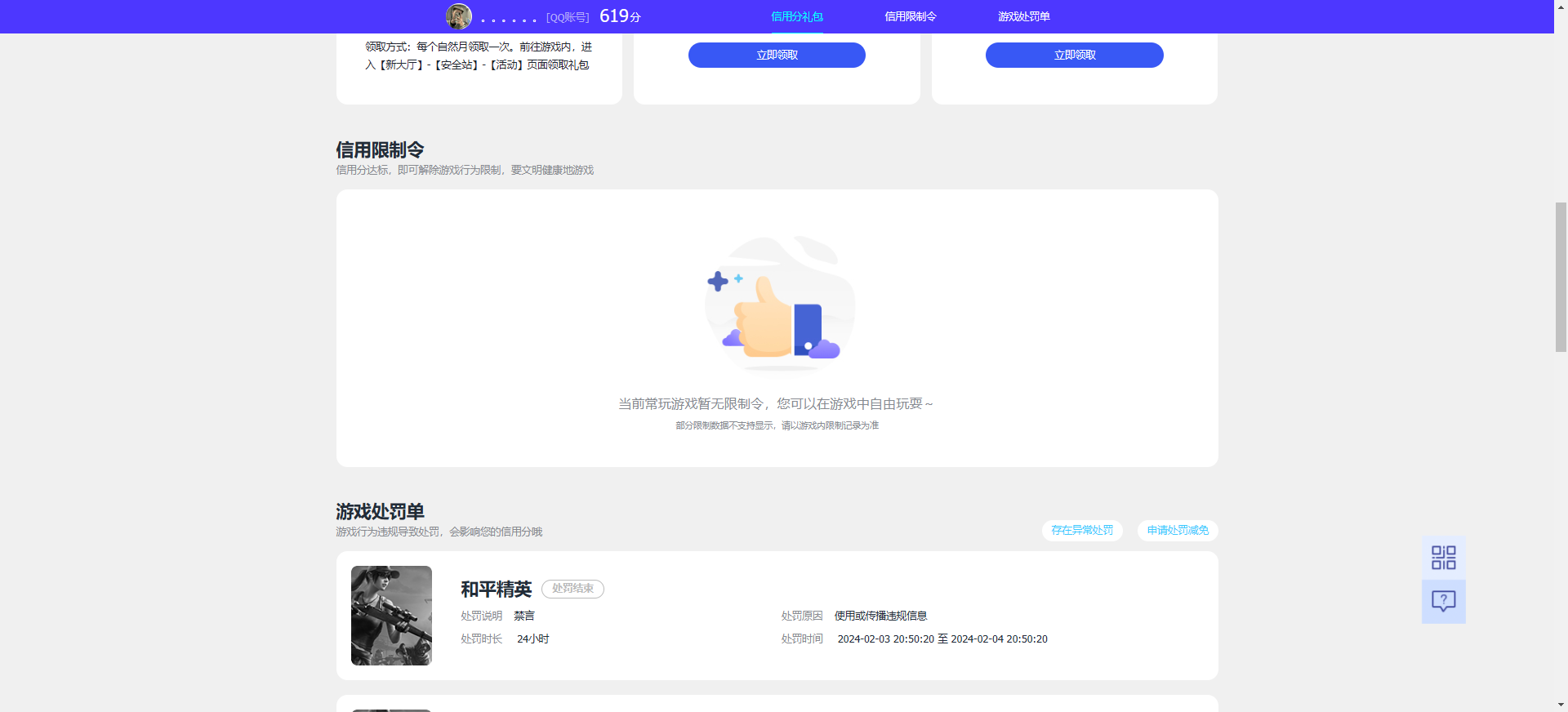
Task: Click the right card's 立即领取 button
Action: pyautogui.click(x=1075, y=55)
